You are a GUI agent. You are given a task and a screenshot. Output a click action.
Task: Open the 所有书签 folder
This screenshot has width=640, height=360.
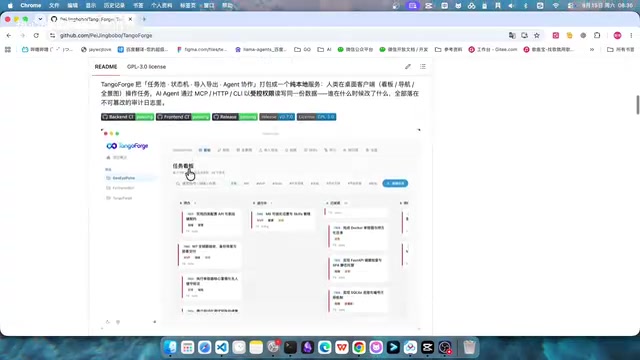tap(621, 49)
